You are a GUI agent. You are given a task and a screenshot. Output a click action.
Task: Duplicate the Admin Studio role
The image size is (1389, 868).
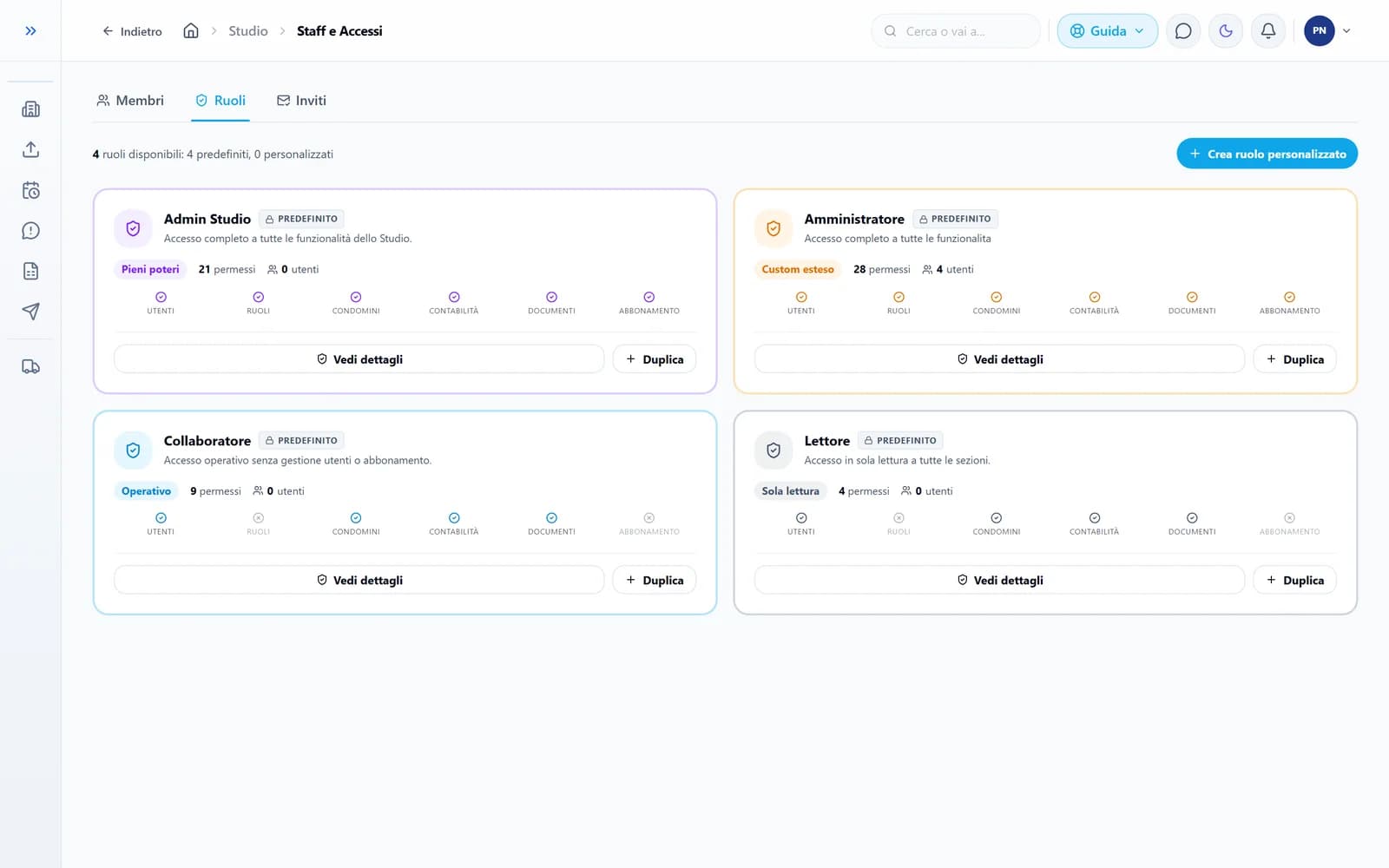click(x=655, y=359)
